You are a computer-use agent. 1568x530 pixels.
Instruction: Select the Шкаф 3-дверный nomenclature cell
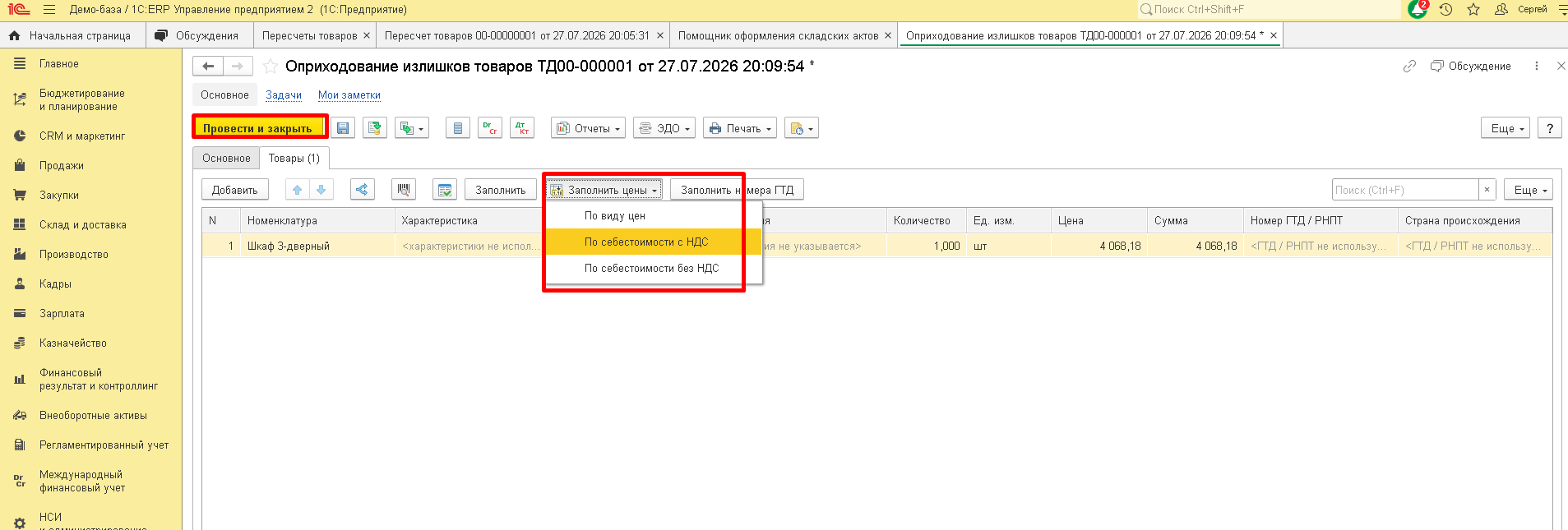(x=317, y=246)
